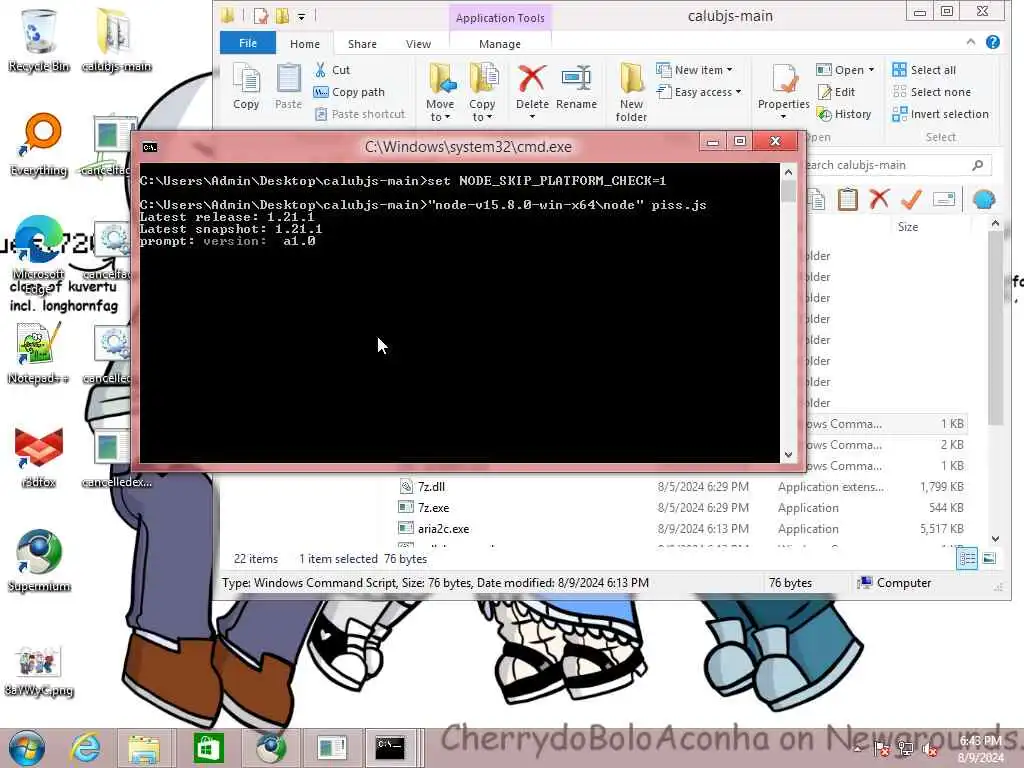This screenshot has width=1024, height=768.
Task: Click the Size column header
Action: coord(908,227)
